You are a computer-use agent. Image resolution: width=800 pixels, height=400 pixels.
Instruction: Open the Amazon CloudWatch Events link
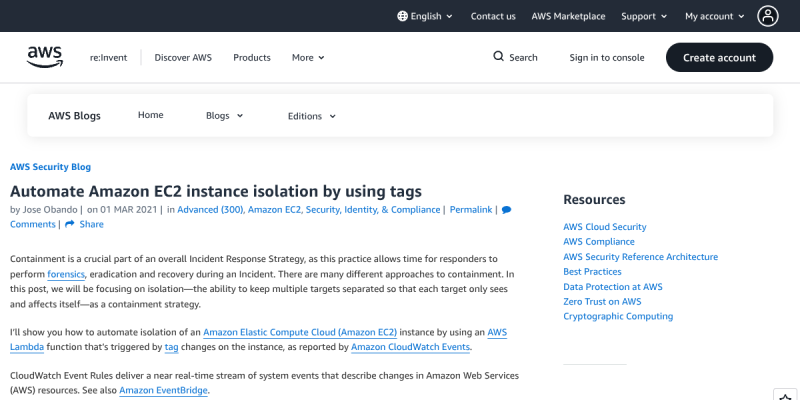point(410,347)
